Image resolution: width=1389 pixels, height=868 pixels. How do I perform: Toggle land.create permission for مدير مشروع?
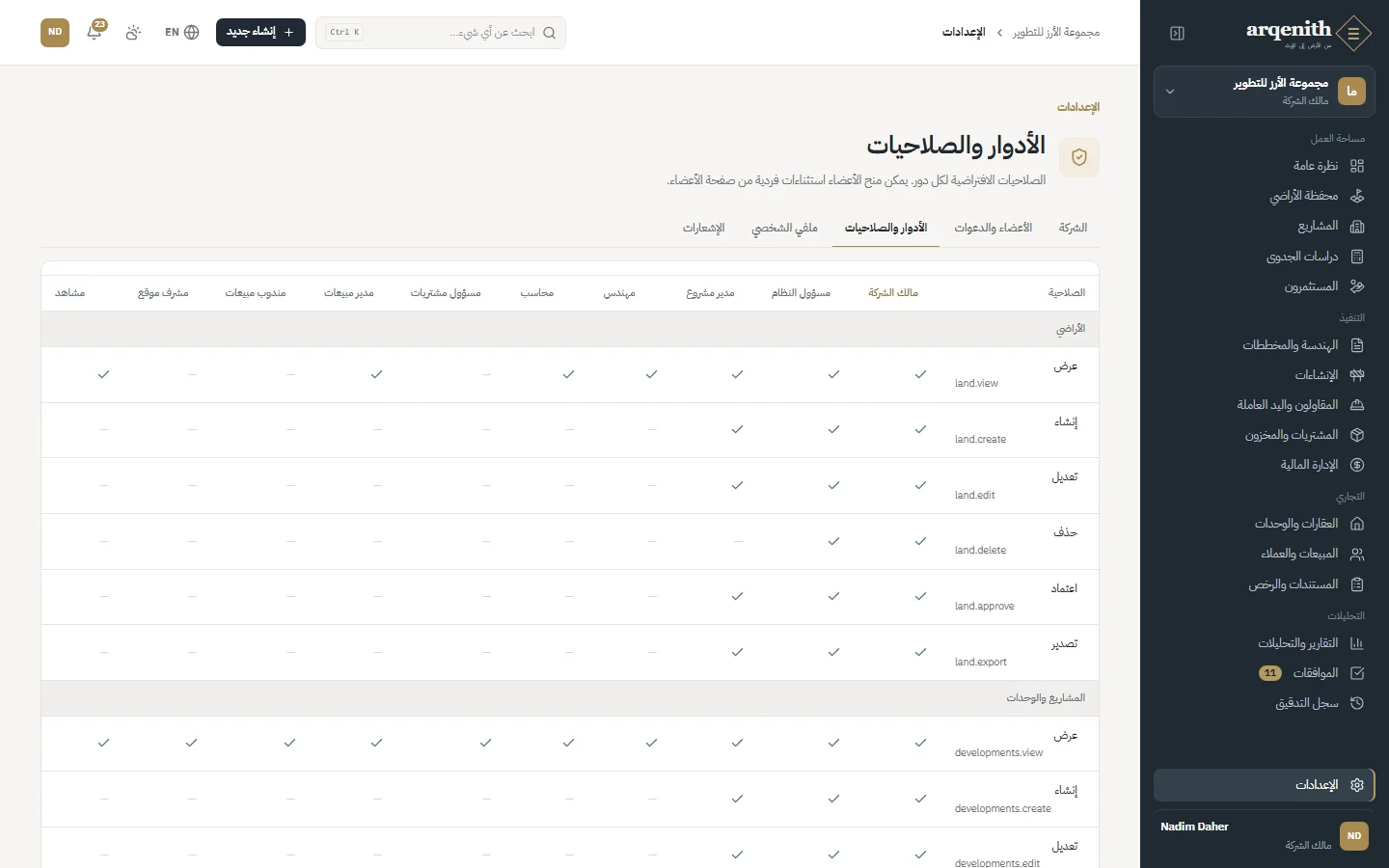point(737,430)
